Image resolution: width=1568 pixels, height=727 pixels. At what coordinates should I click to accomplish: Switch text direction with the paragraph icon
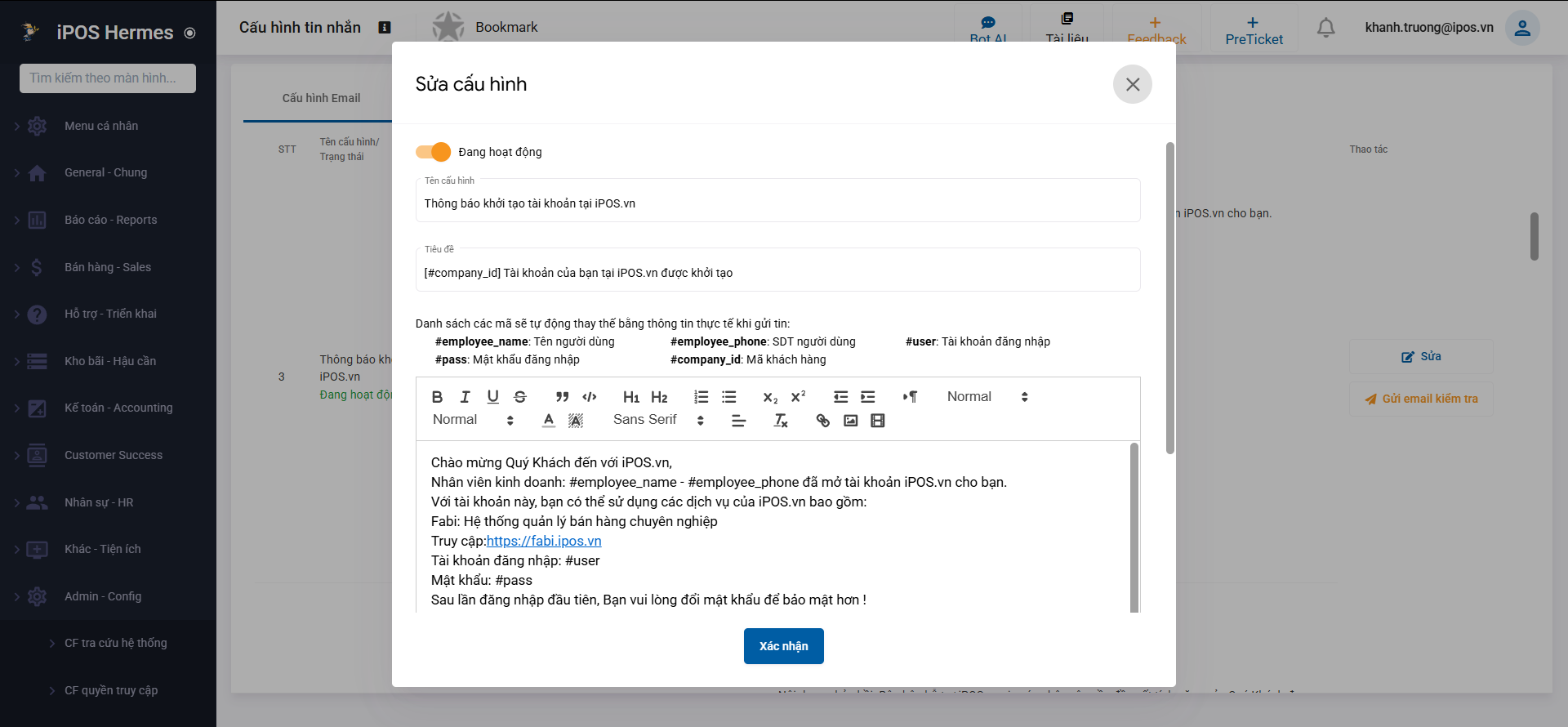(x=910, y=397)
